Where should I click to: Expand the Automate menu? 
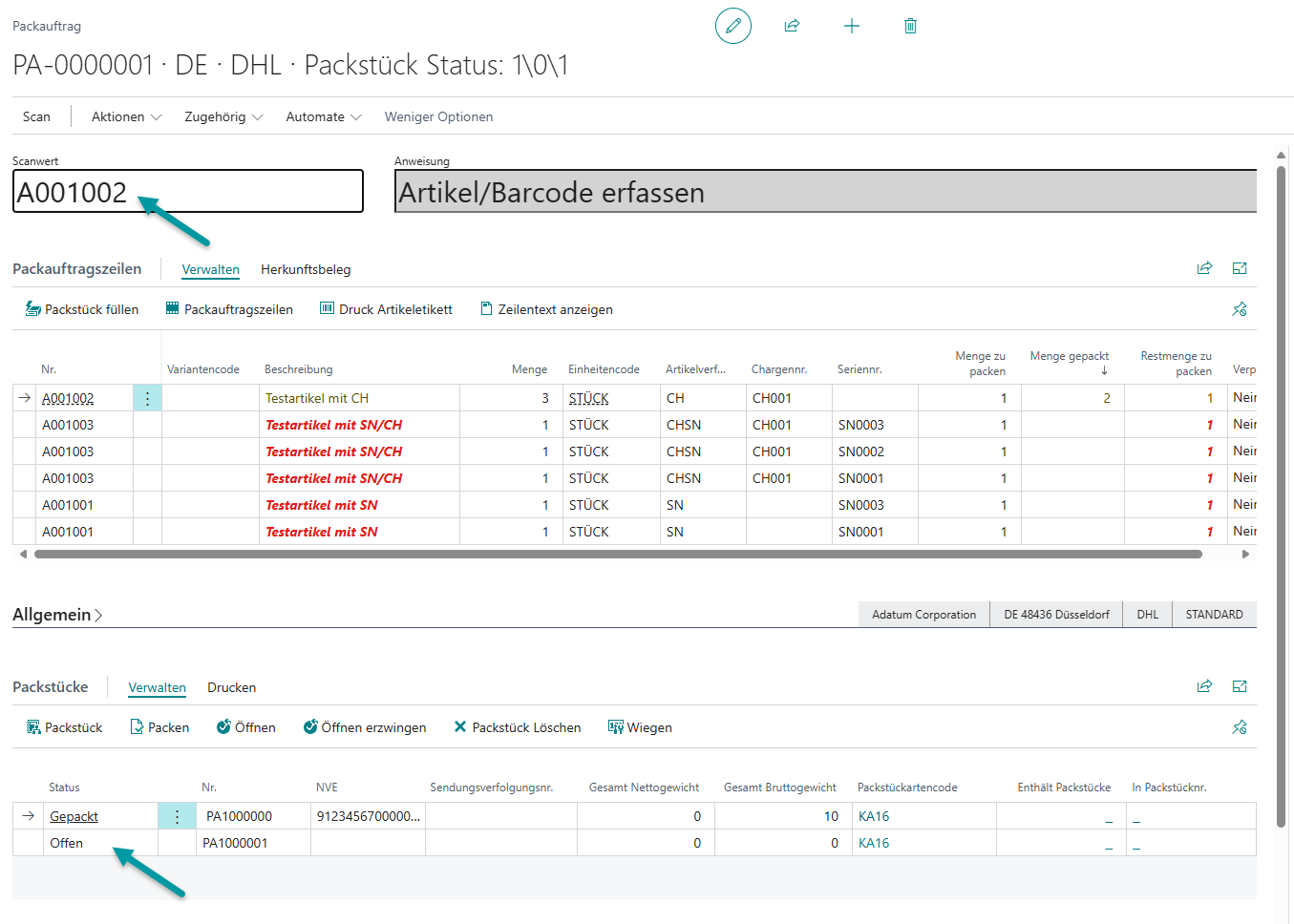tap(323, 116)
